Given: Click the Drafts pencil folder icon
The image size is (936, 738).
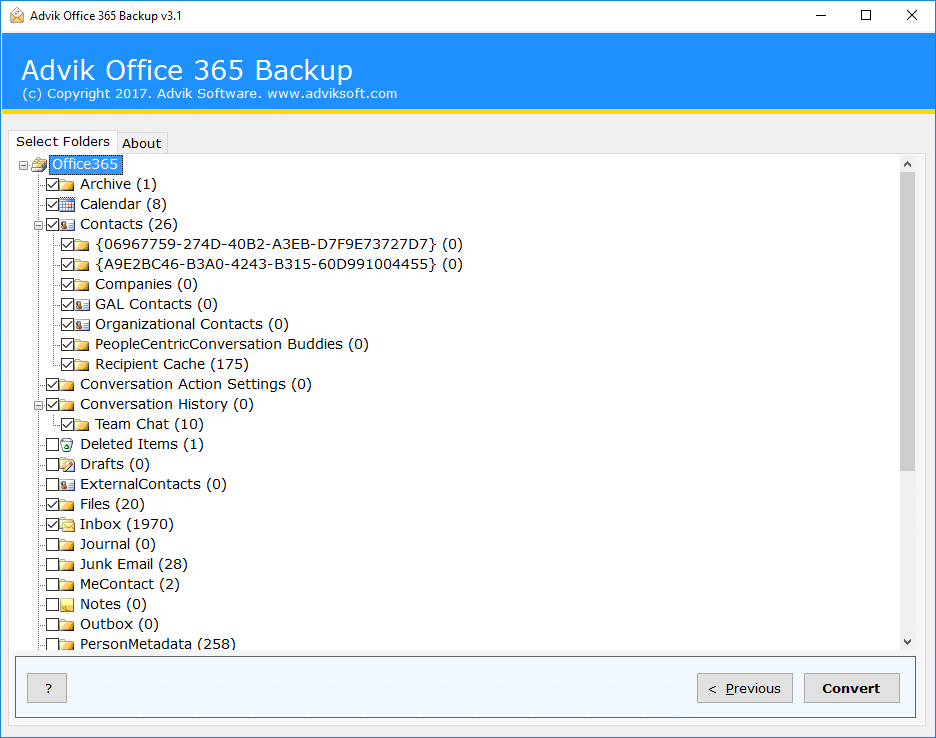Looking at the screenshot, I should click(67, 465).
